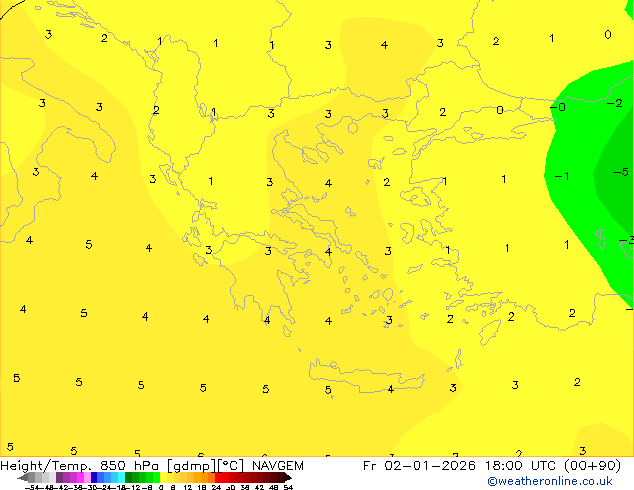
Task: Click the dark maroon right arrow of scale
Action: click(288, 478)
